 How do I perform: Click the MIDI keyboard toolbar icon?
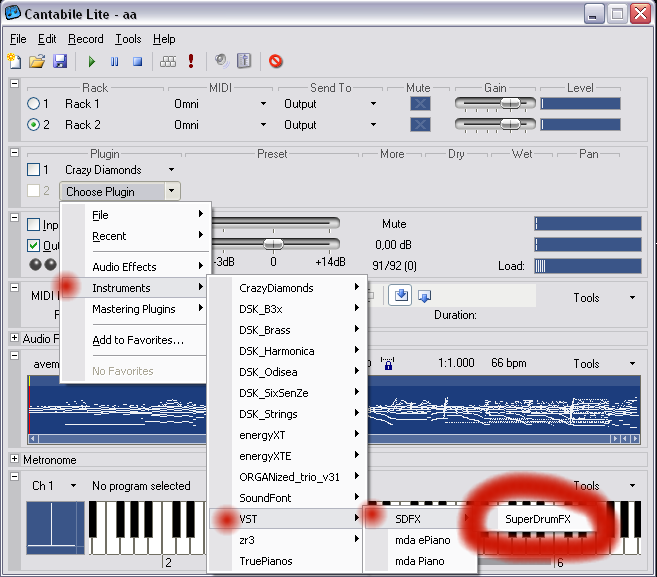pos(168,62)
